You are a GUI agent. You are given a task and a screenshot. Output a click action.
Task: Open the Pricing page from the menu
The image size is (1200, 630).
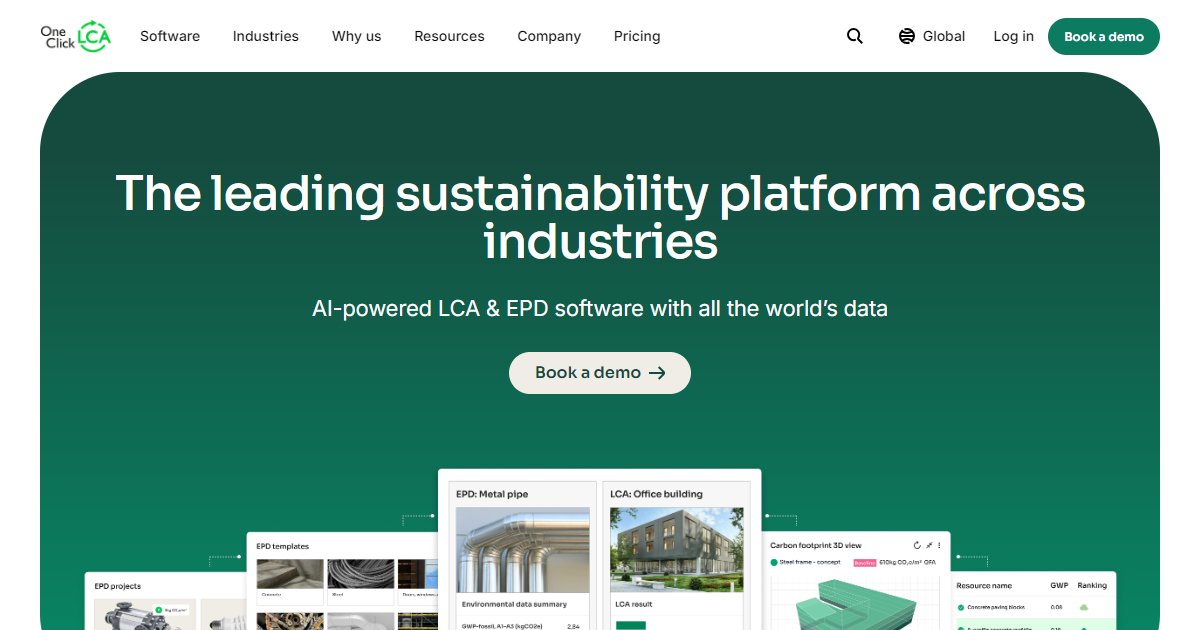pyautogui.click(x=637, y=36)
